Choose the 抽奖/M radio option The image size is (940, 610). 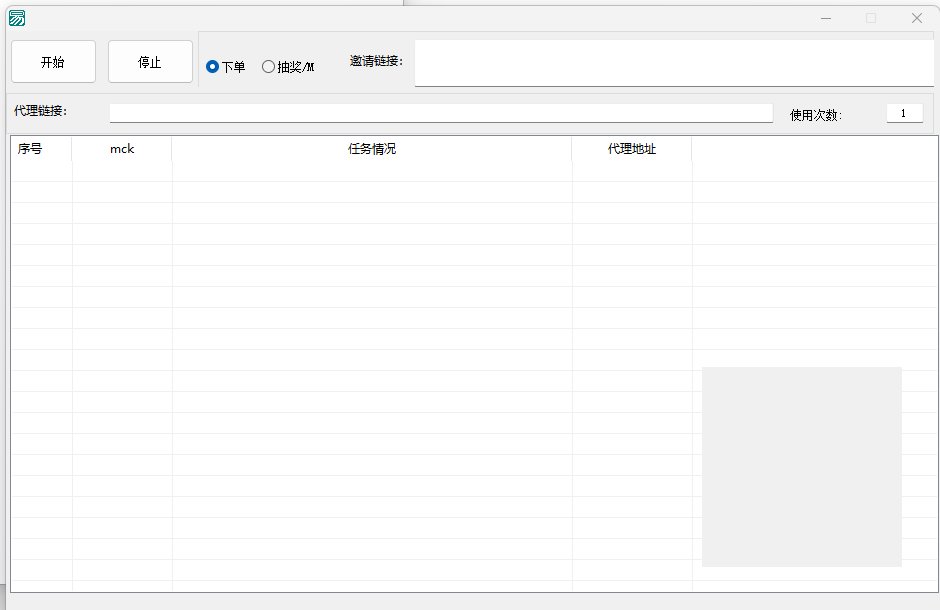[268, 67]
